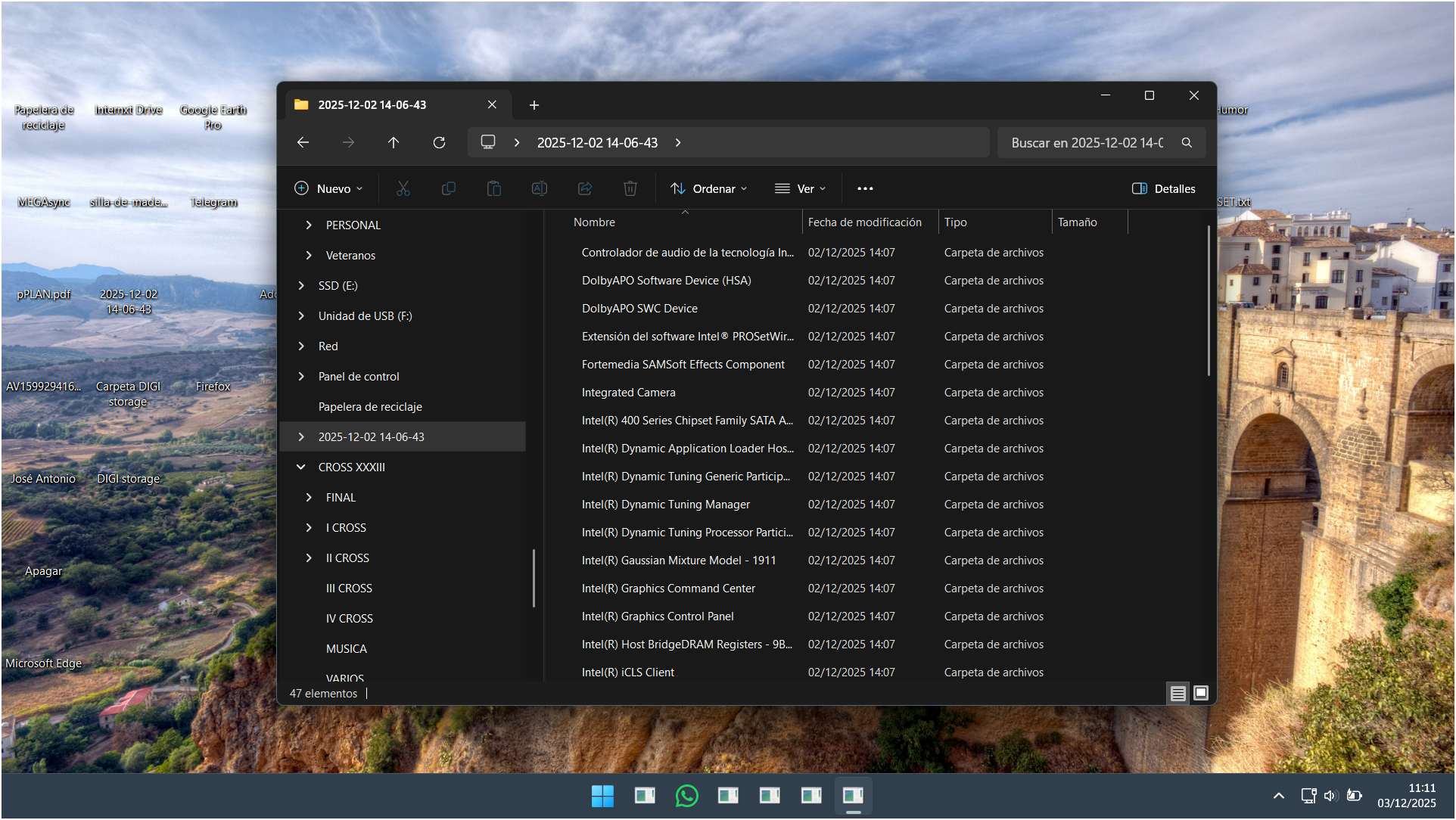Select the 2025-12-02 14-06-43 window tab

pos(399,105)
